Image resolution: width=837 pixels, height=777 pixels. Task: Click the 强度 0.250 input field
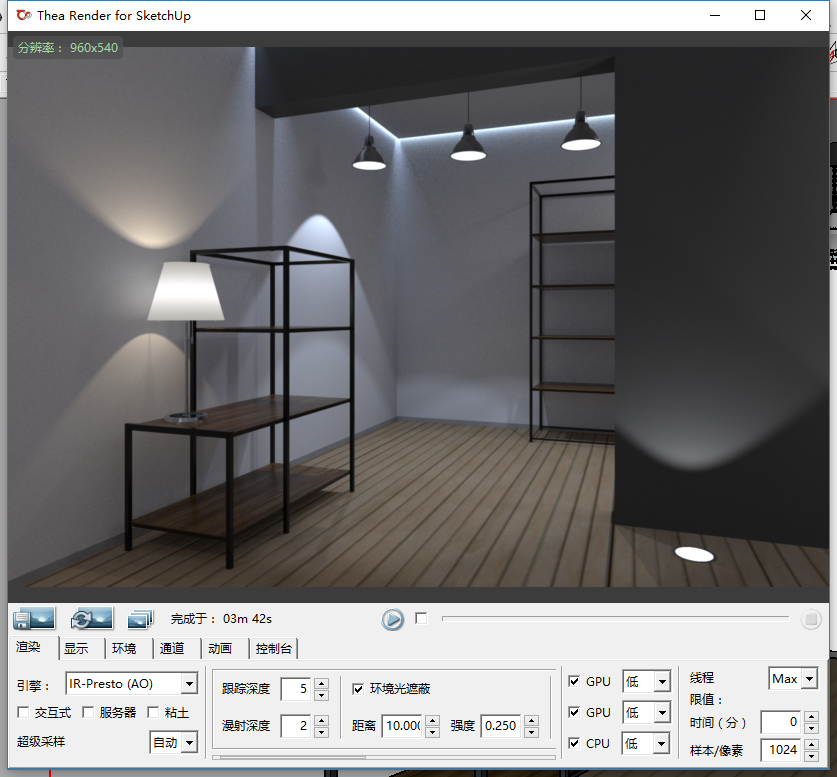point(501,726)
